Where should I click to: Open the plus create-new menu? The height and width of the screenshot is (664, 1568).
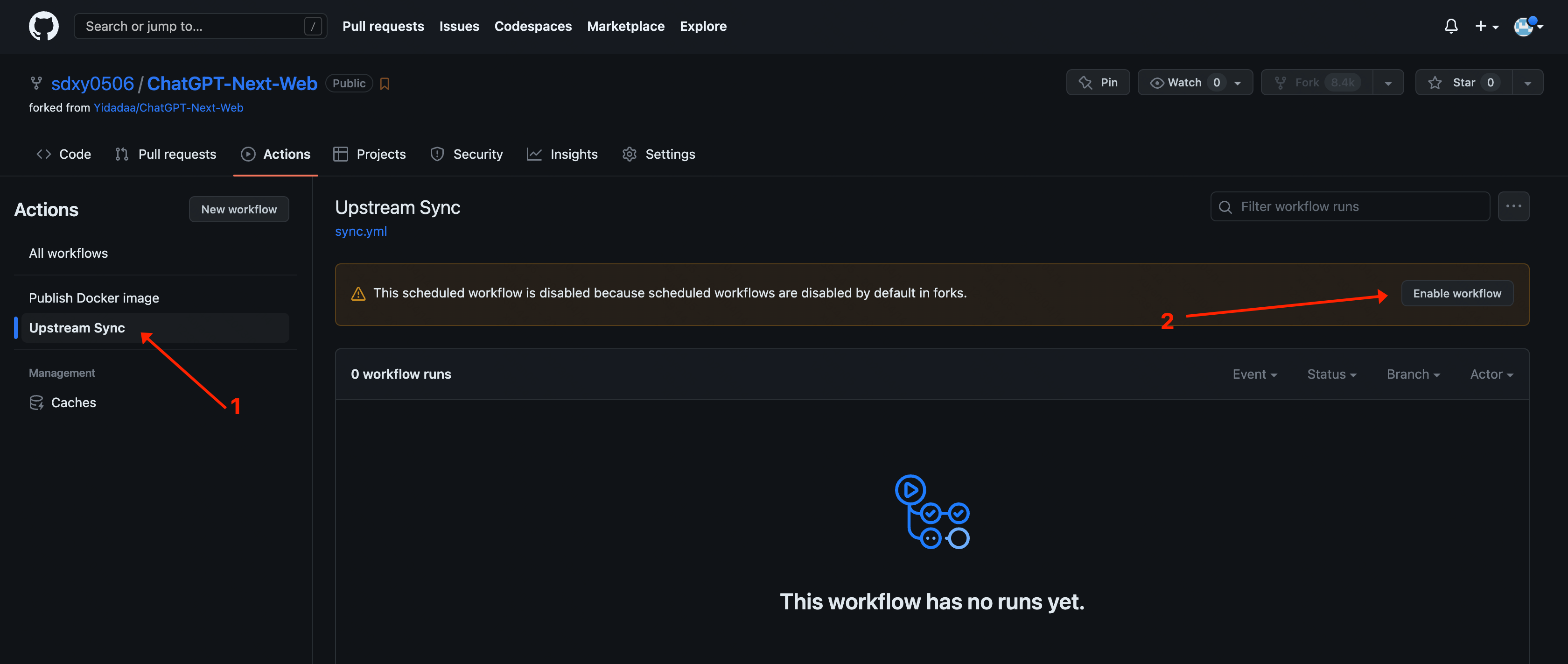pos(1486,26)
